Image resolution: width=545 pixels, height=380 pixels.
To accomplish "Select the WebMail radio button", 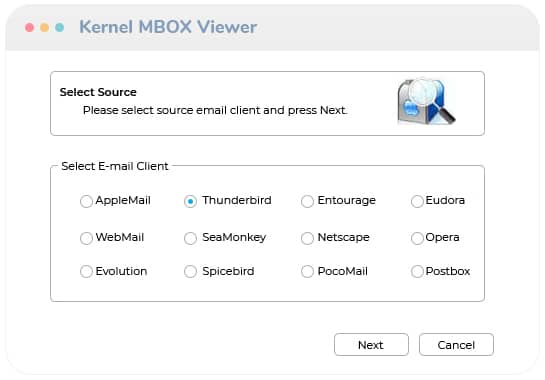I will [86, 238].
